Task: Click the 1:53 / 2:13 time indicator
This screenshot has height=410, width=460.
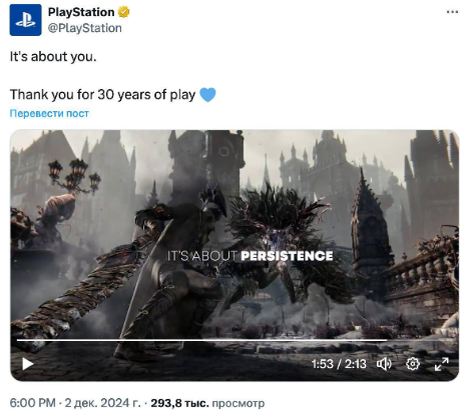Action: pos(339,364)
